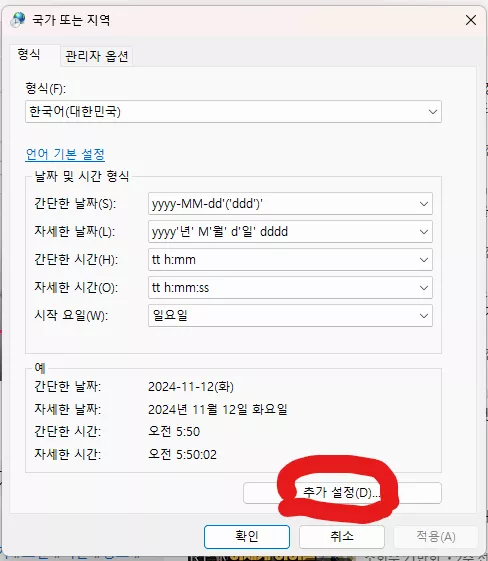Click the 확인 button
The width and height of the screenshot is (488, 561).
247,536
